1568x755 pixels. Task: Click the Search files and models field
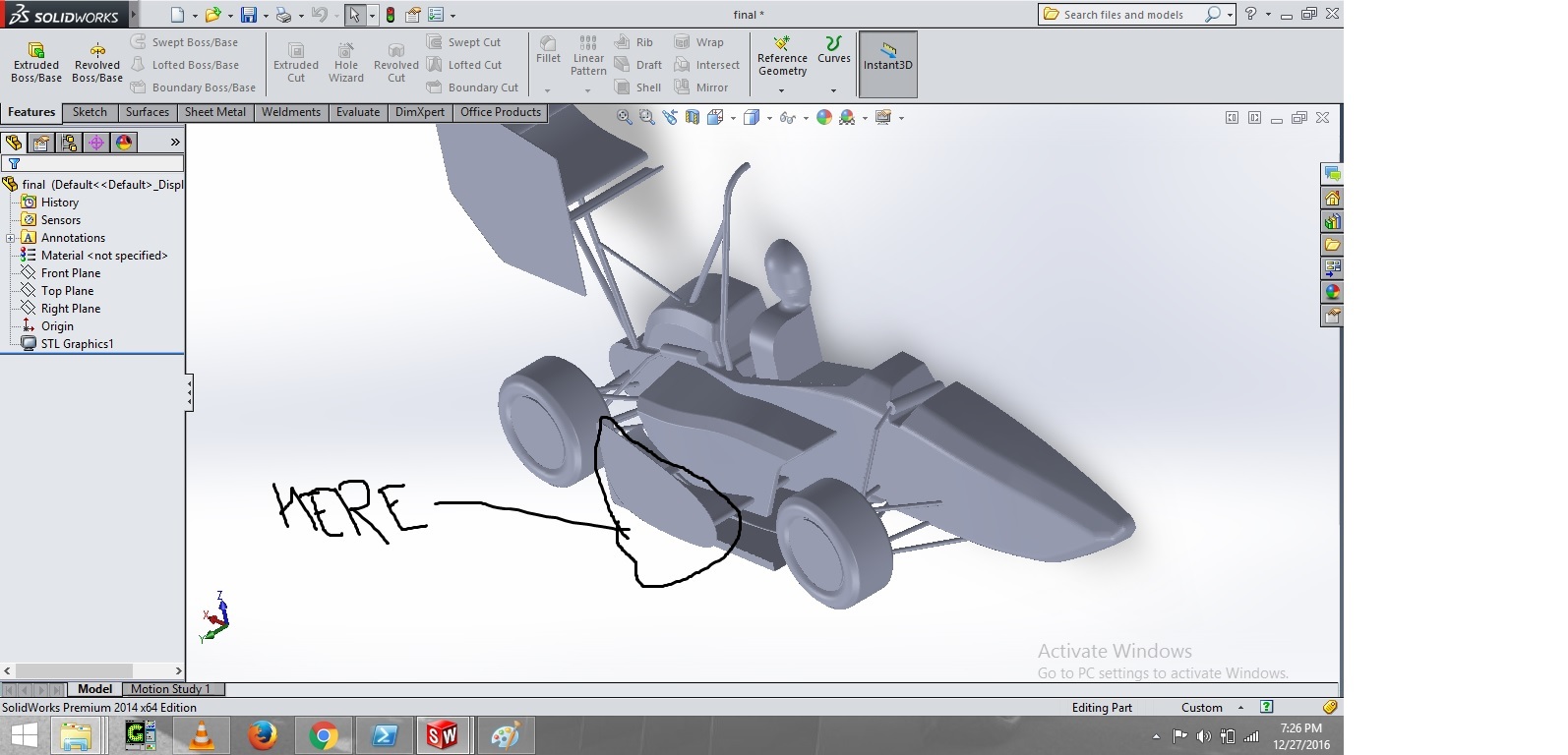(1123, 15)
